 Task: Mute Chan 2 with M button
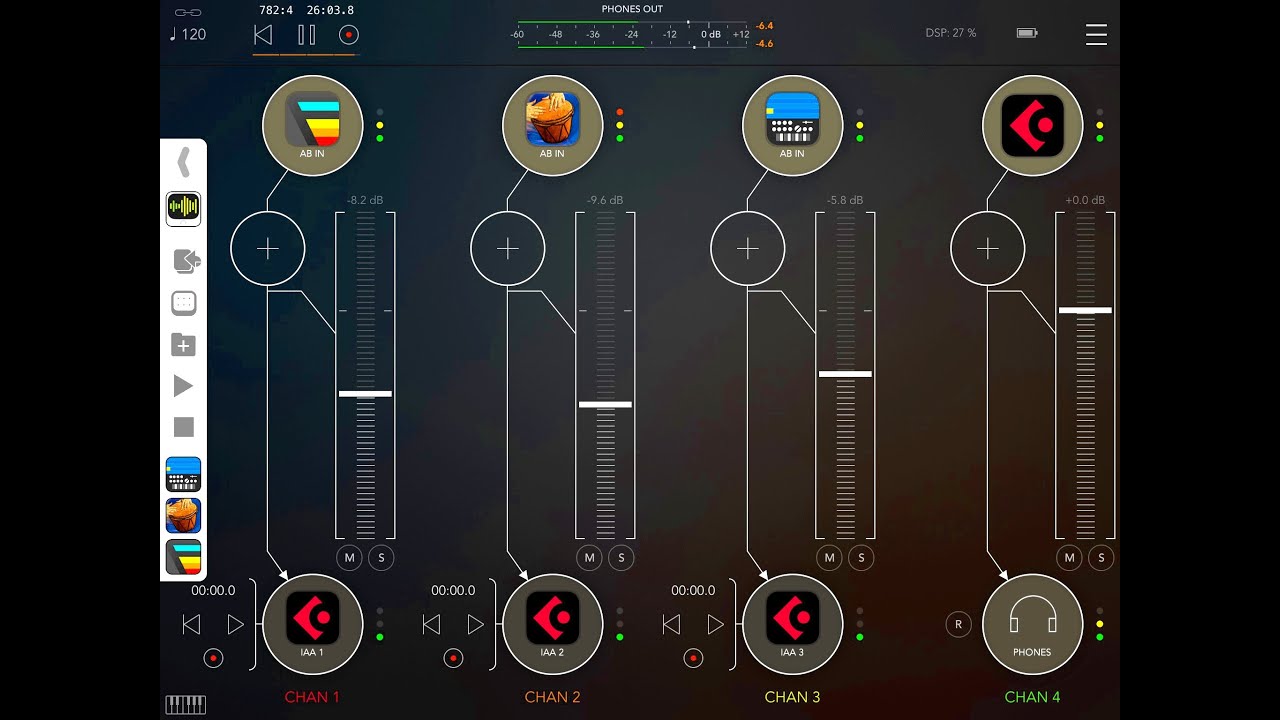tap(589, 558)
